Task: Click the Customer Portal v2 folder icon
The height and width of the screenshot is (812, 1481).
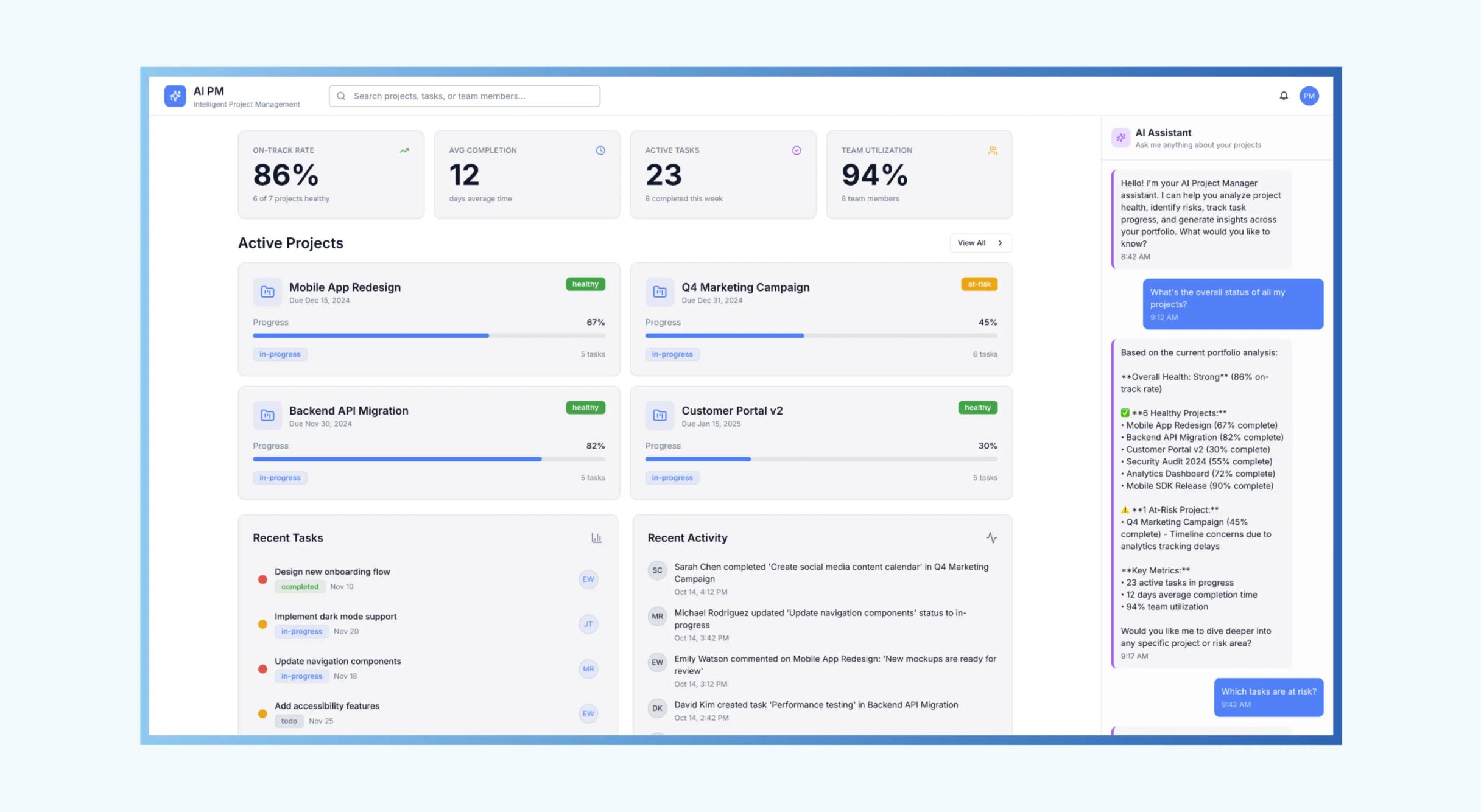Action: [x=660, y=415]
